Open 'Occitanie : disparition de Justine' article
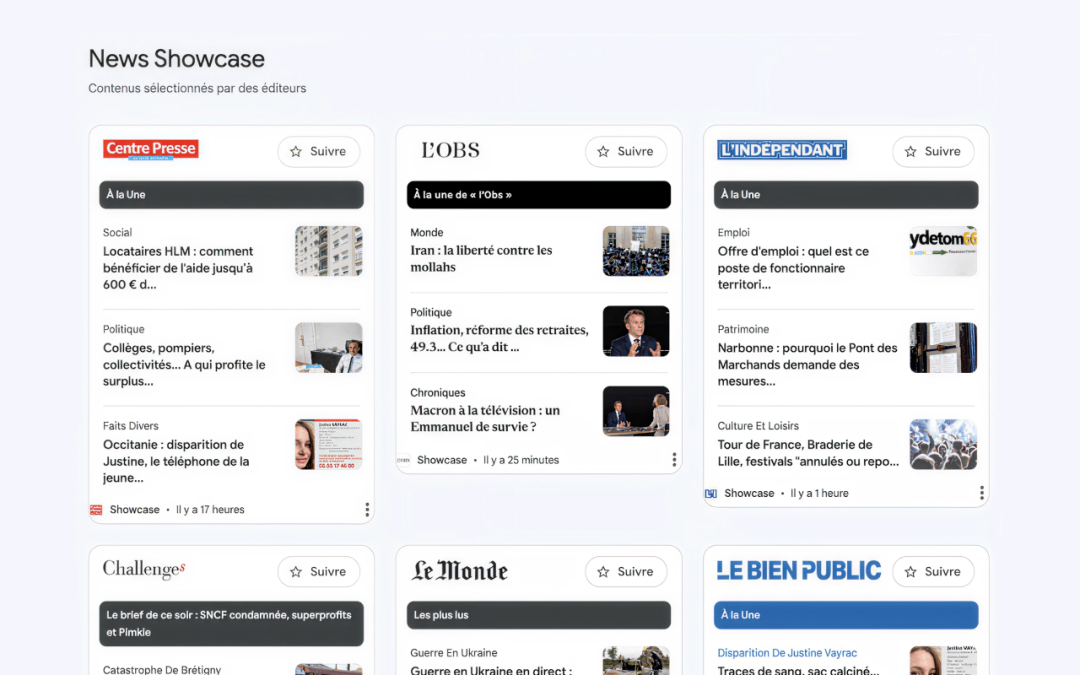Screen dimensions: 1080x675 pos(176,461)
